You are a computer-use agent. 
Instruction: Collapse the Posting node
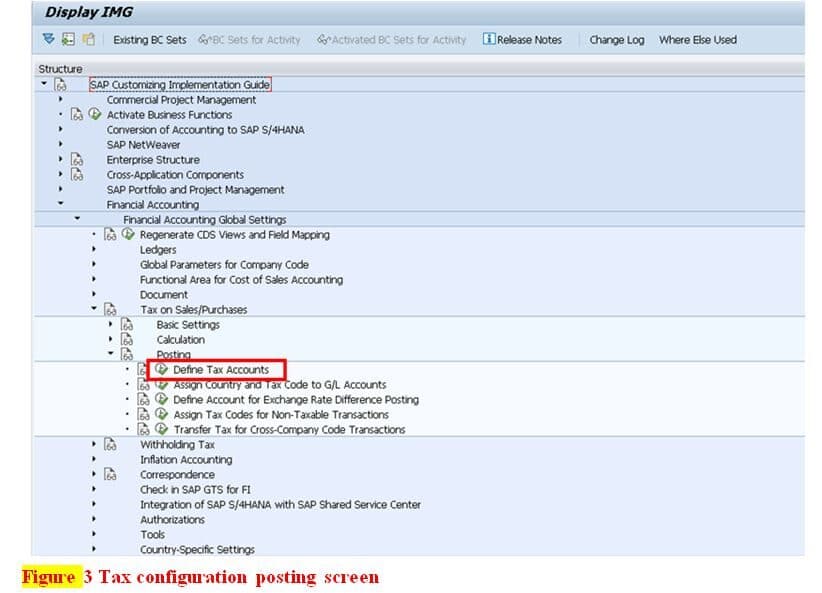pos(111,355)
